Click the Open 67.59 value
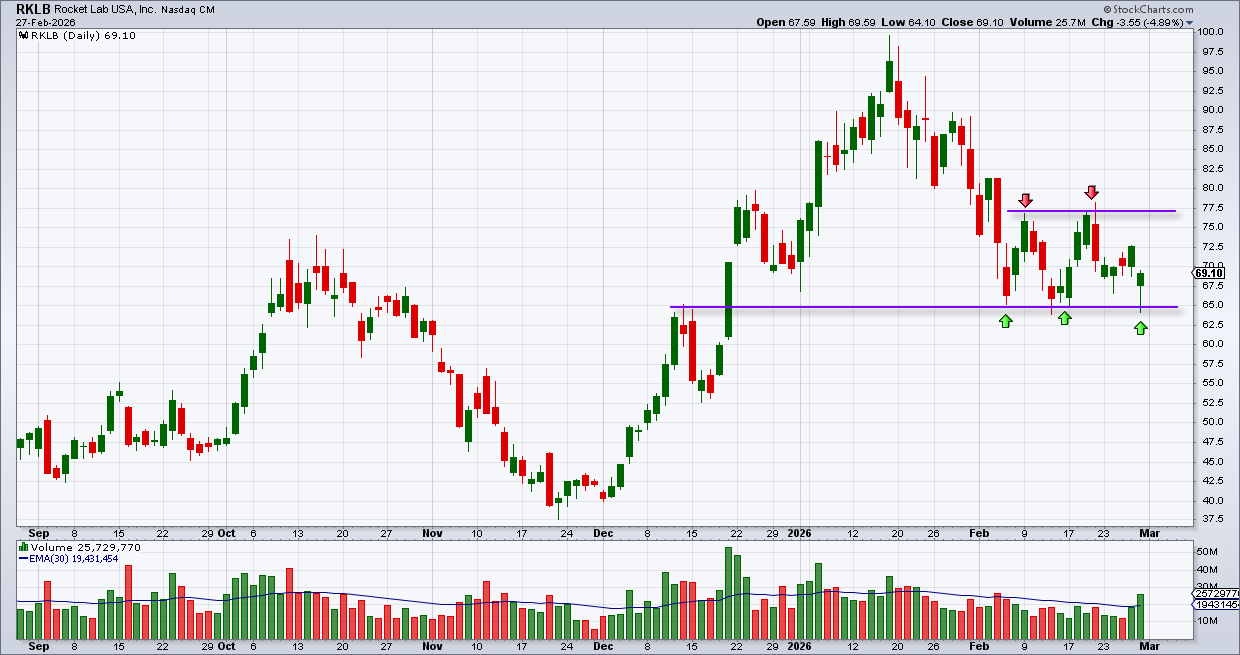Screen dimensions: 1240x655 tap(788, 22)
